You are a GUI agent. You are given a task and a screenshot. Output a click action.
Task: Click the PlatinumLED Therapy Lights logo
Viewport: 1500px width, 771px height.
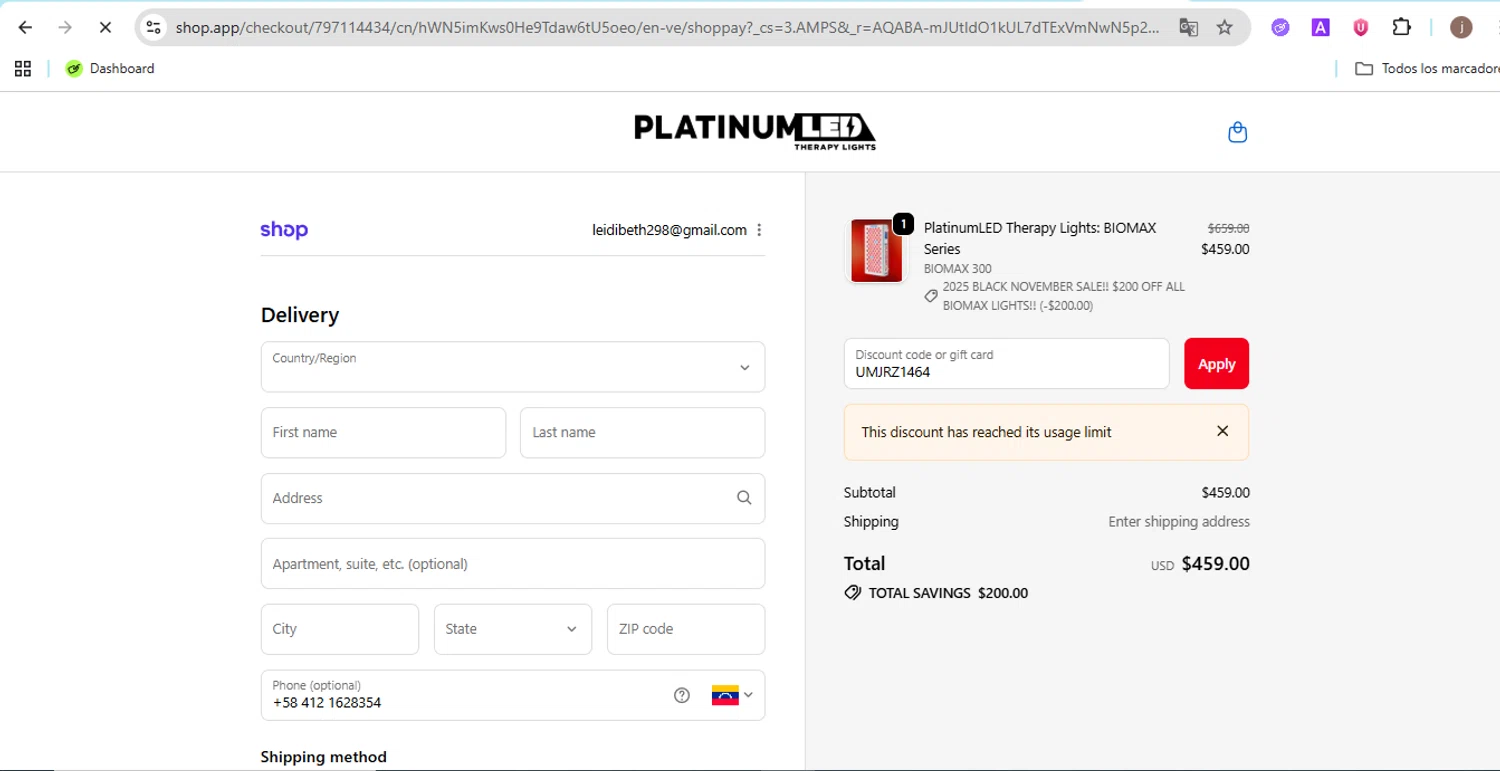point(755,132)
